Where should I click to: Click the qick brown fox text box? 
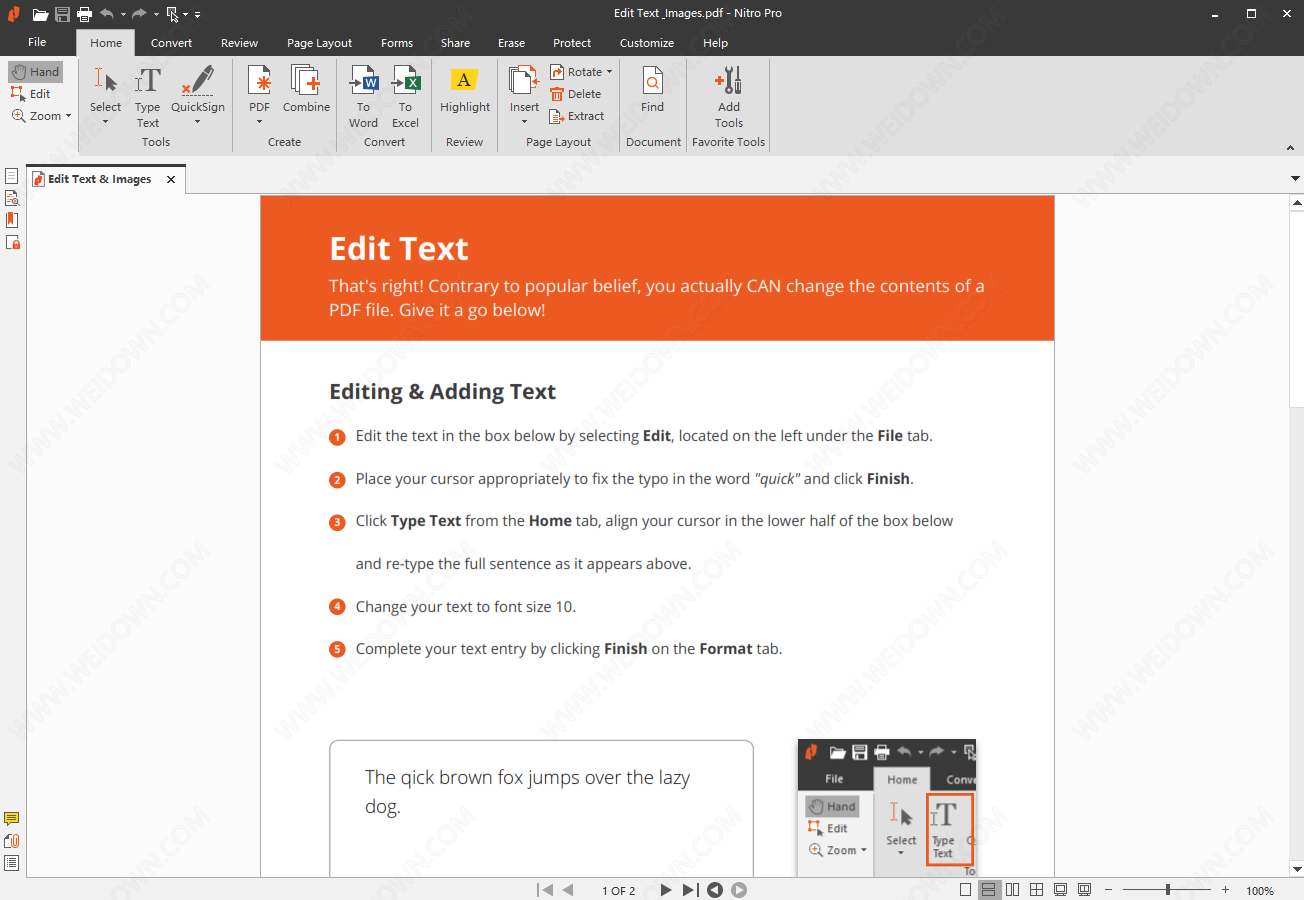[541, 808]
